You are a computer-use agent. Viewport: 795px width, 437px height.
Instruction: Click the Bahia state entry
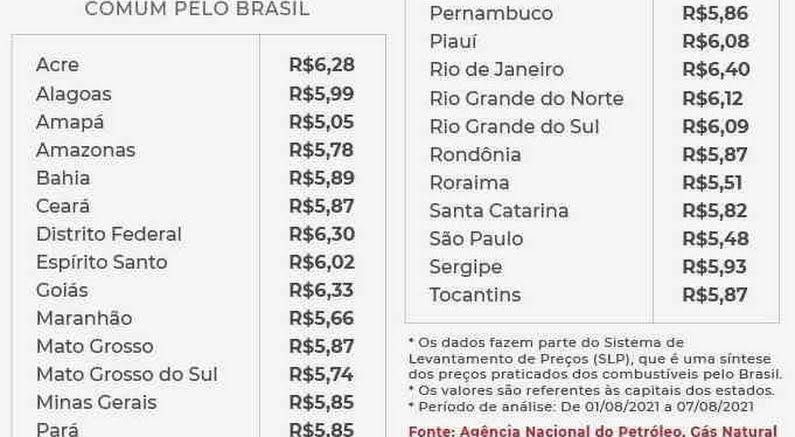click(63, 178)
